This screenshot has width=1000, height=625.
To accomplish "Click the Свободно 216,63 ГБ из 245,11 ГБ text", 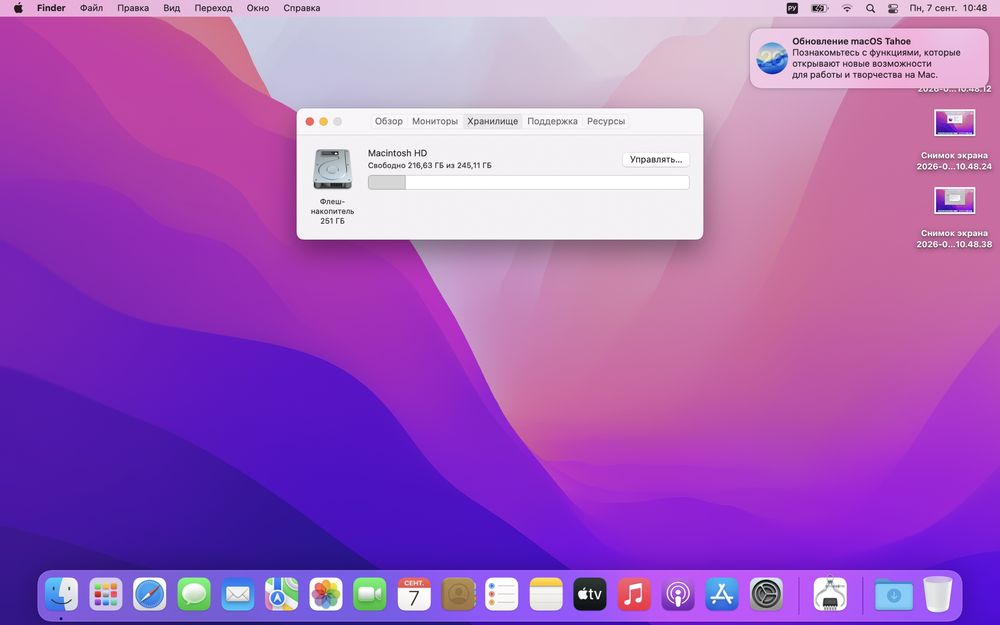I will (430, 165).
